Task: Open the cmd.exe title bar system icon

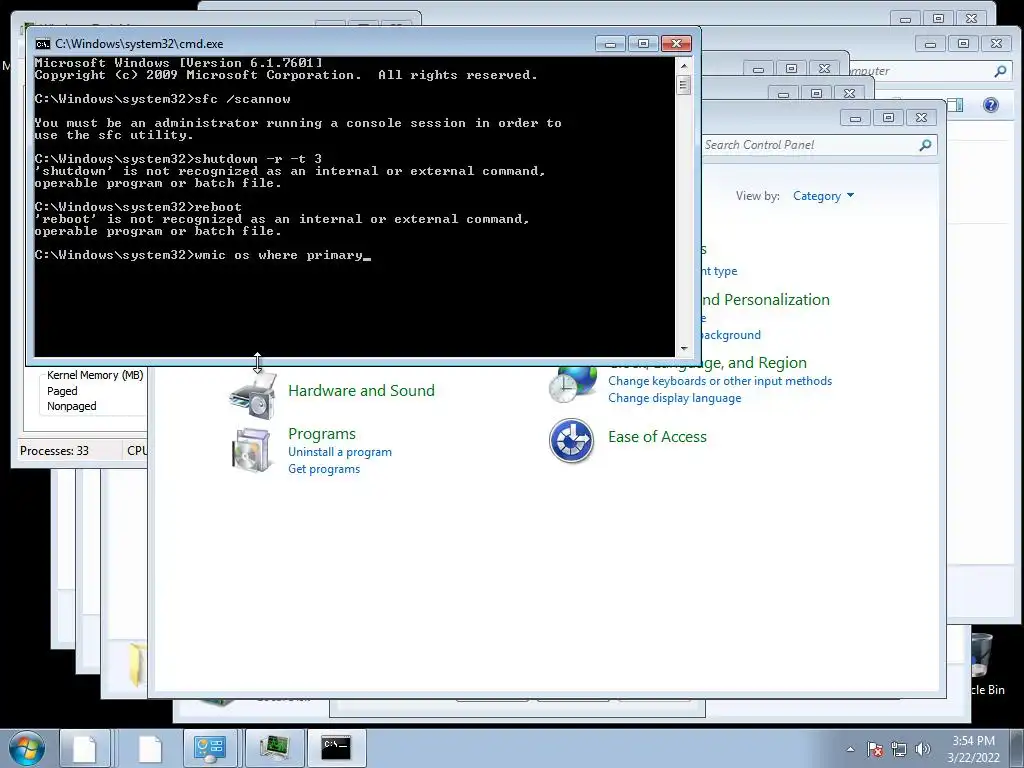Action: pos(42,44)
